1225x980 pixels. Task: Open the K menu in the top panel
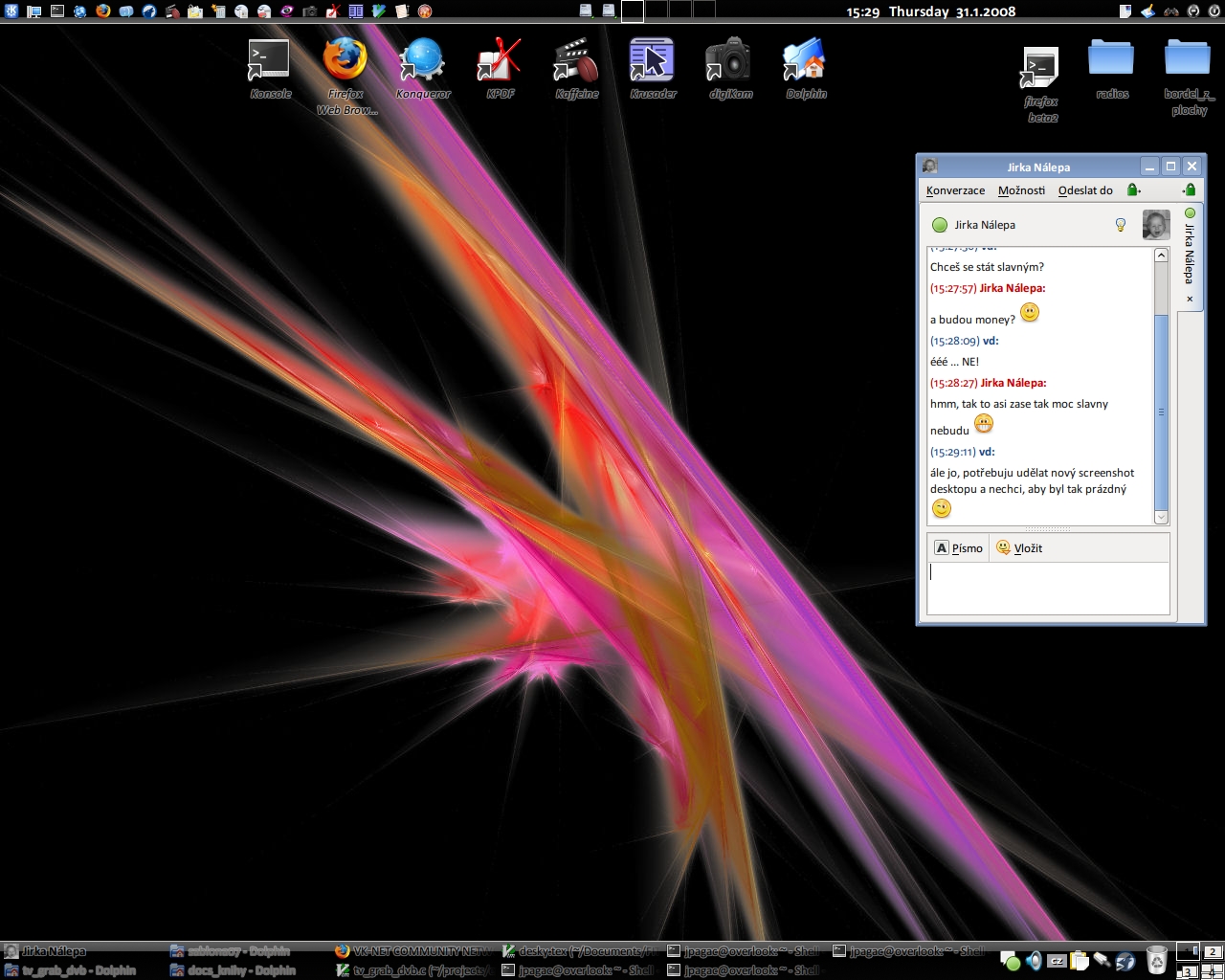point(11,11)
